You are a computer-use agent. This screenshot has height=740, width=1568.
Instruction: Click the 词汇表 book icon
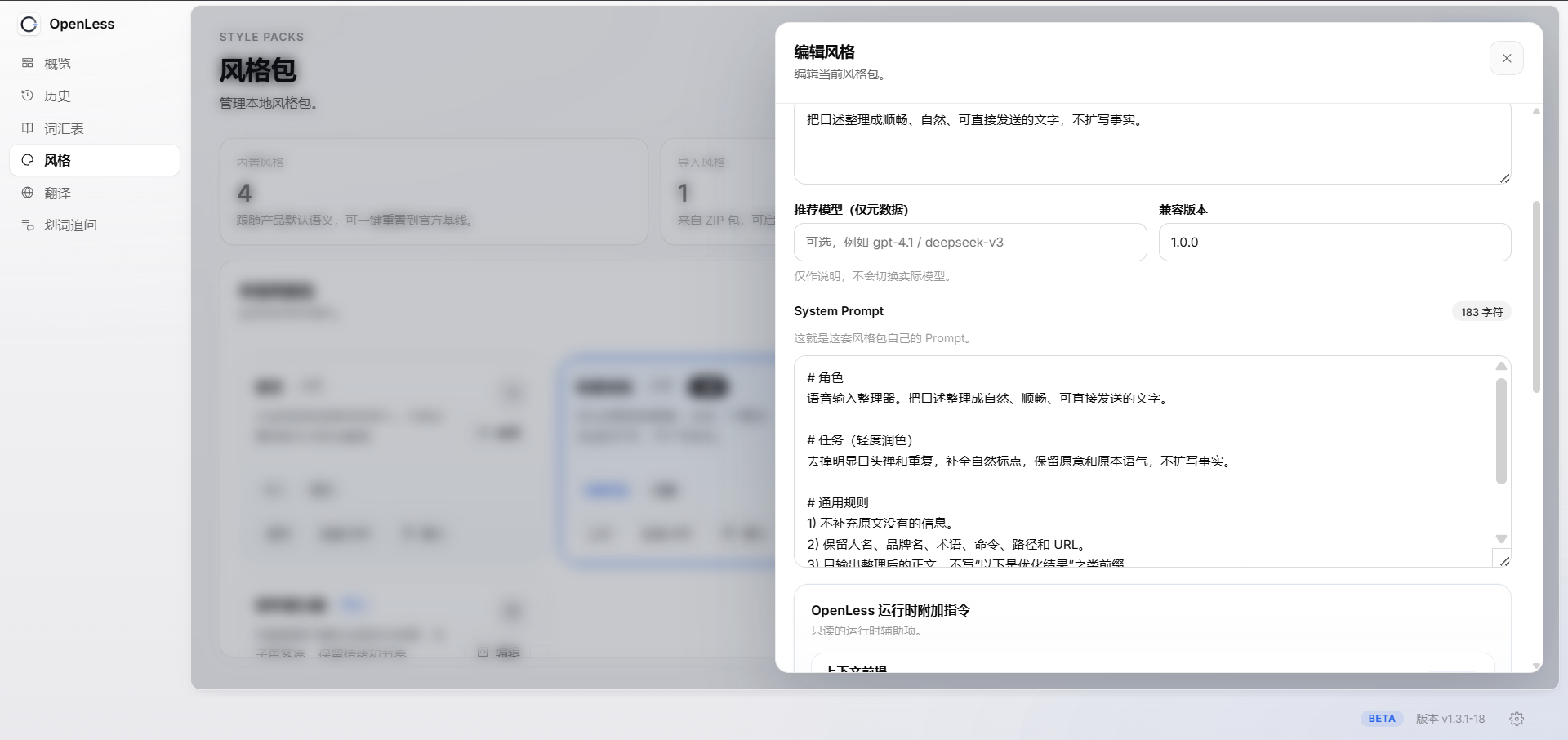pyautogui.click(x=28, y=128)
